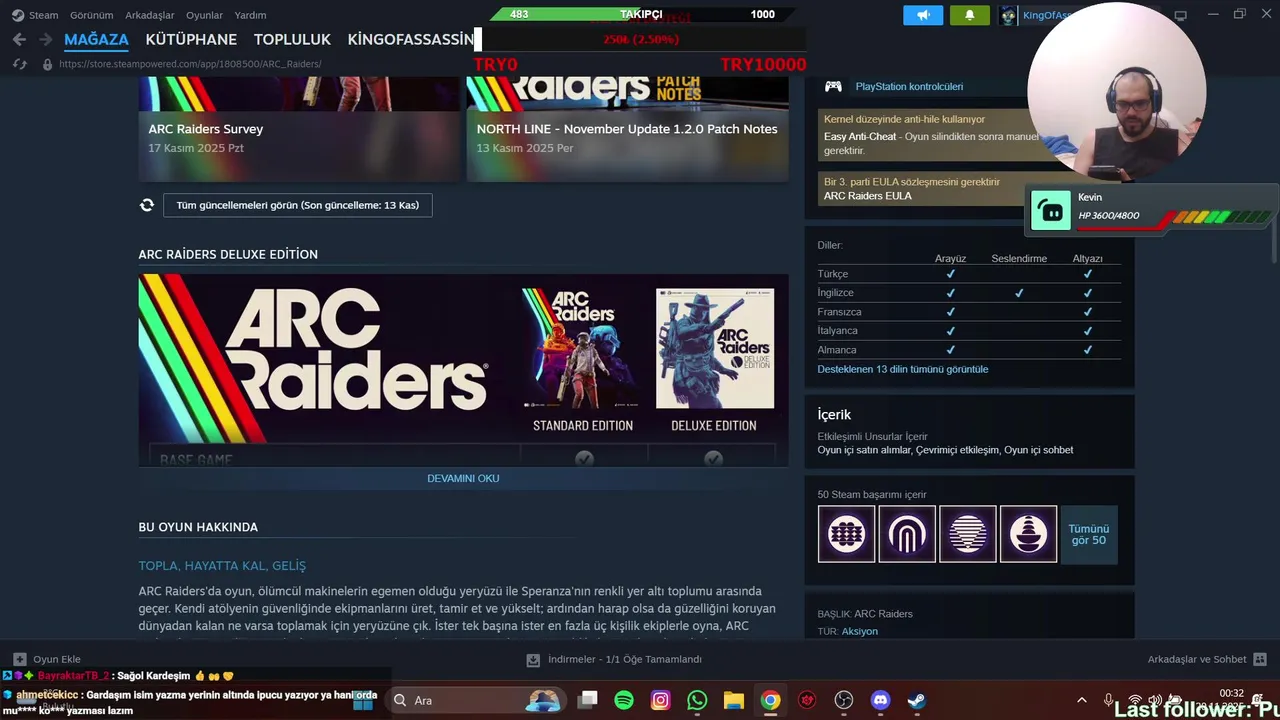Open the green notifications bell
The height and width of the screenshot is (720, 1280).
[x=969, y=15]
